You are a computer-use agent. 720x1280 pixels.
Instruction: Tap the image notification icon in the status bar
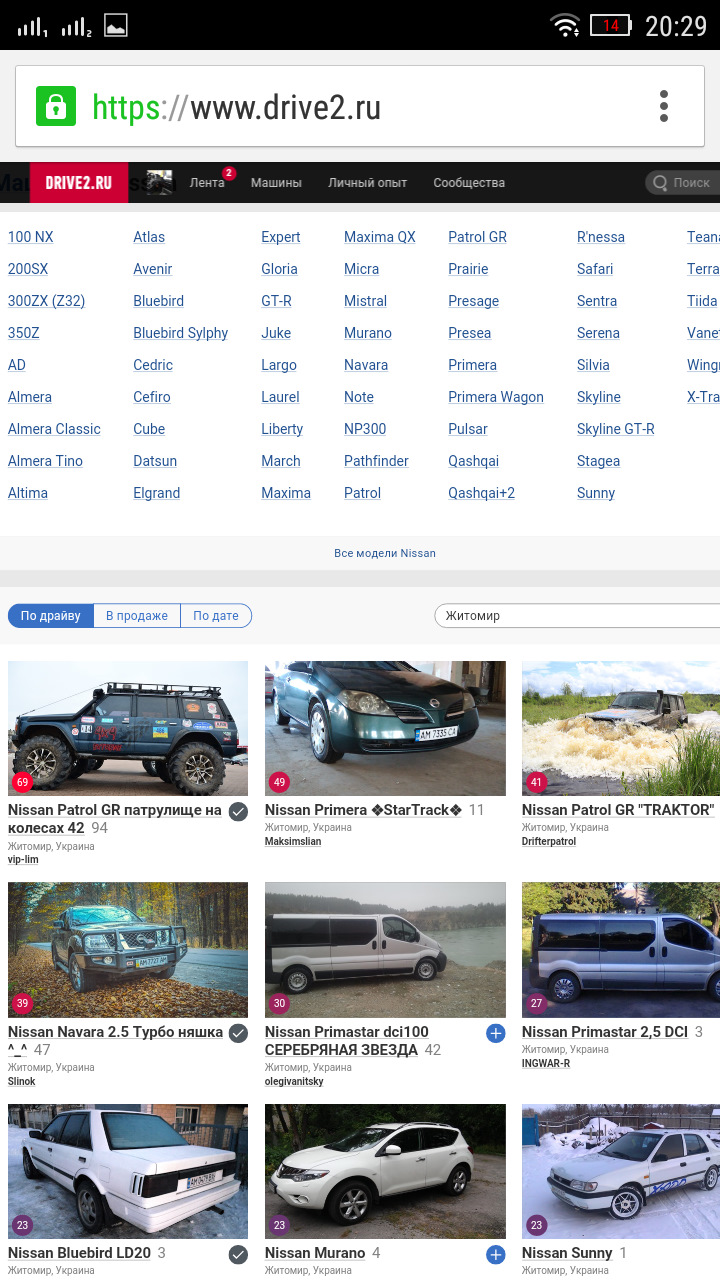point(116,25)
